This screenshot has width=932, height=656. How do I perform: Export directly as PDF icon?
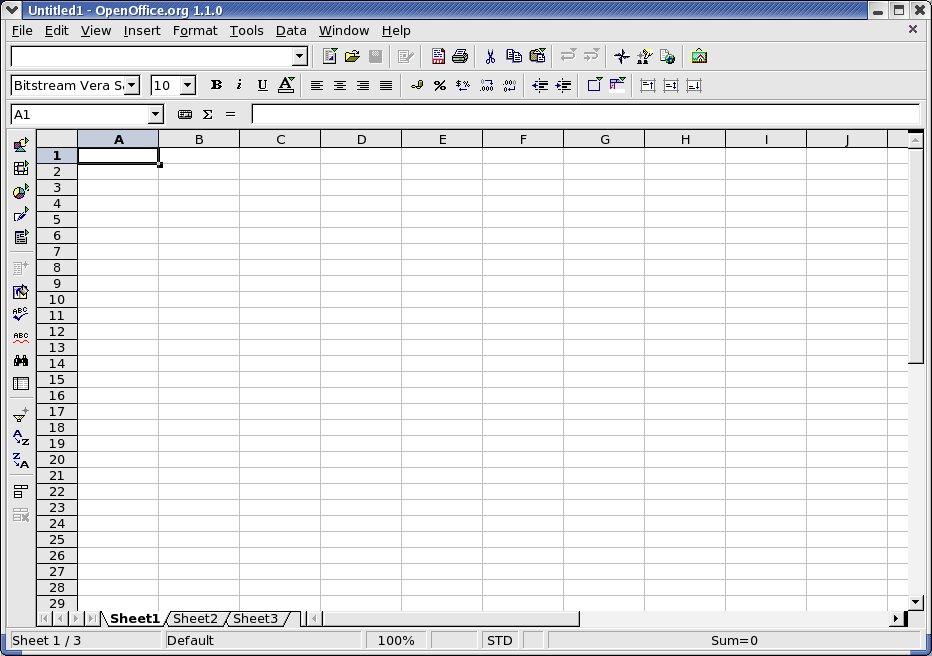click(x=438, y=56)
